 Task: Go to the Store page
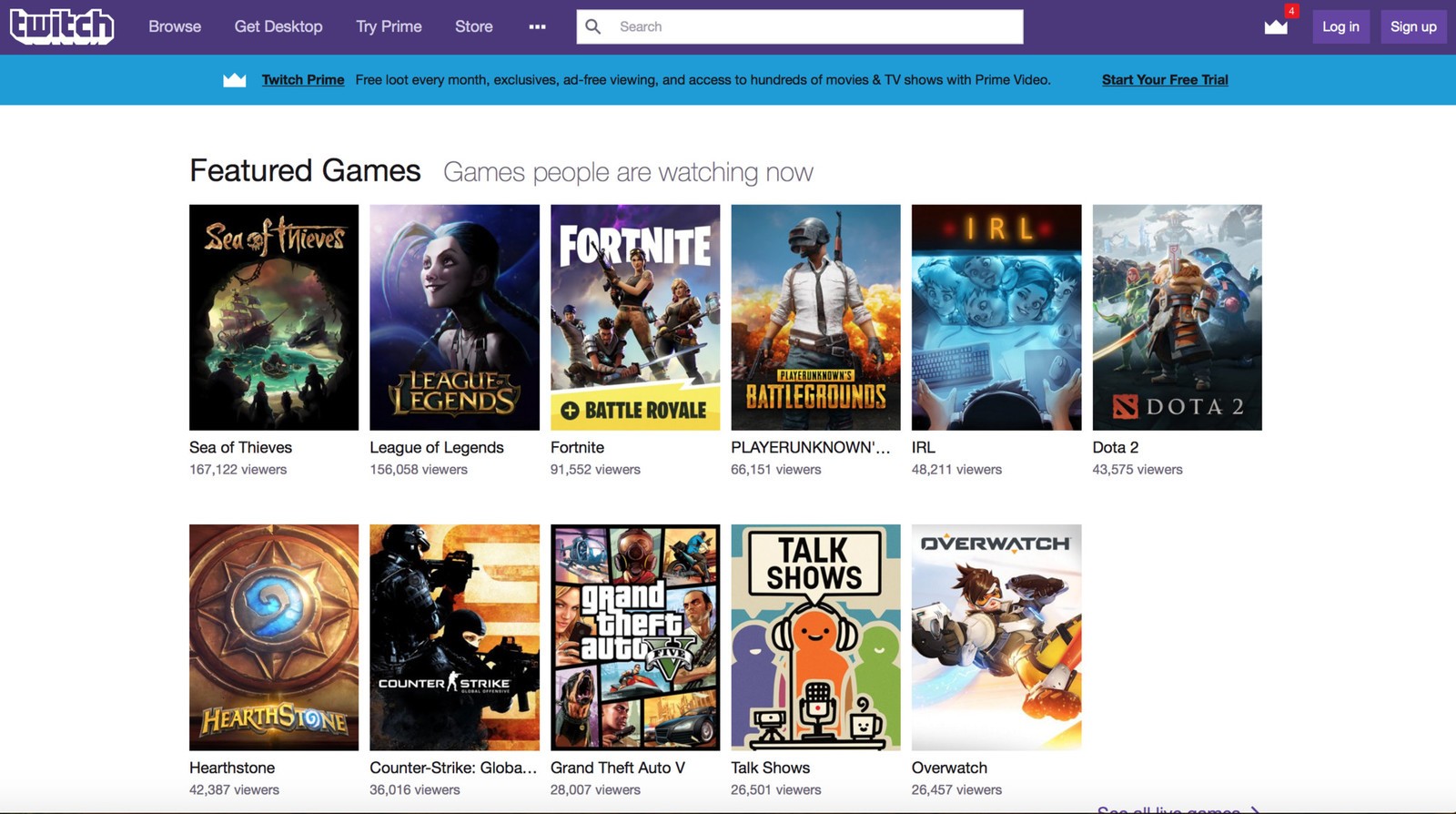point(473,26)
